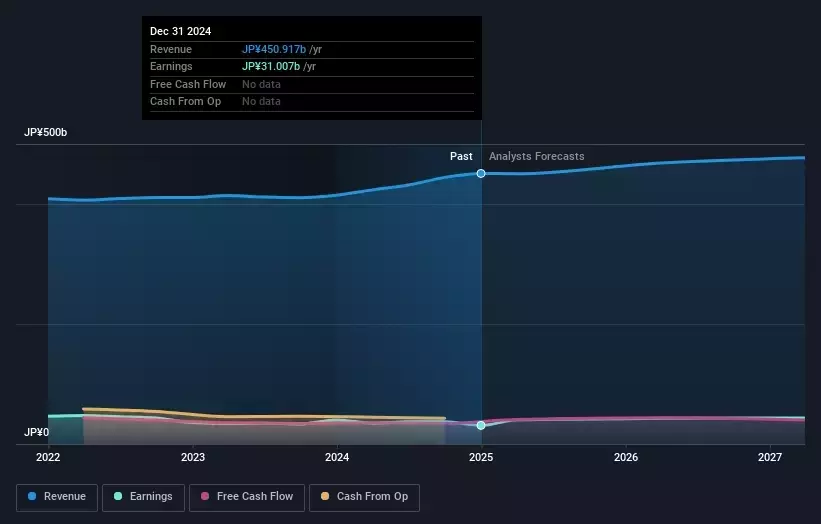Click the 2024 x-axis label
Screen dimensions: 821x524
click(x=337, y=458)
